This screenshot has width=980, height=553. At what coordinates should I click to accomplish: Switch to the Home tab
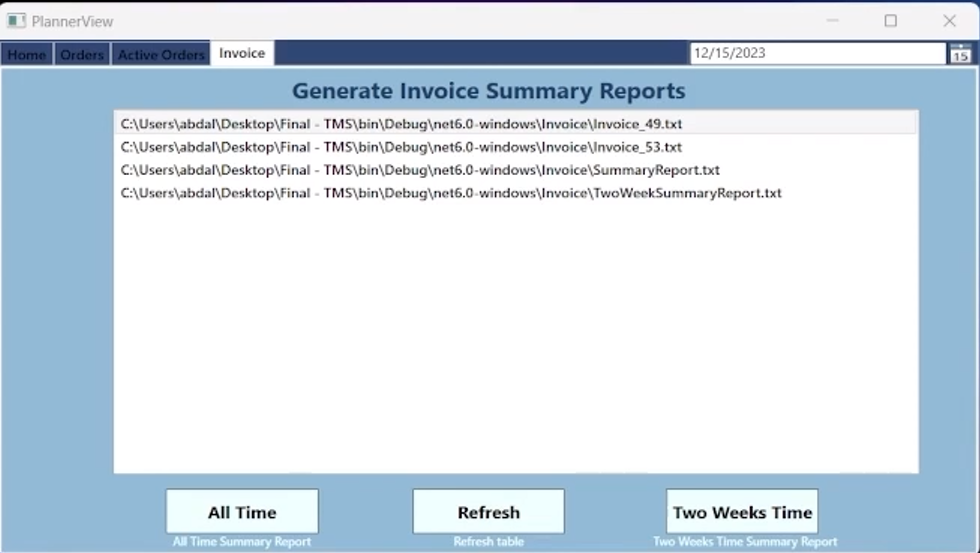pyautogui.click(x=27, y=54)
